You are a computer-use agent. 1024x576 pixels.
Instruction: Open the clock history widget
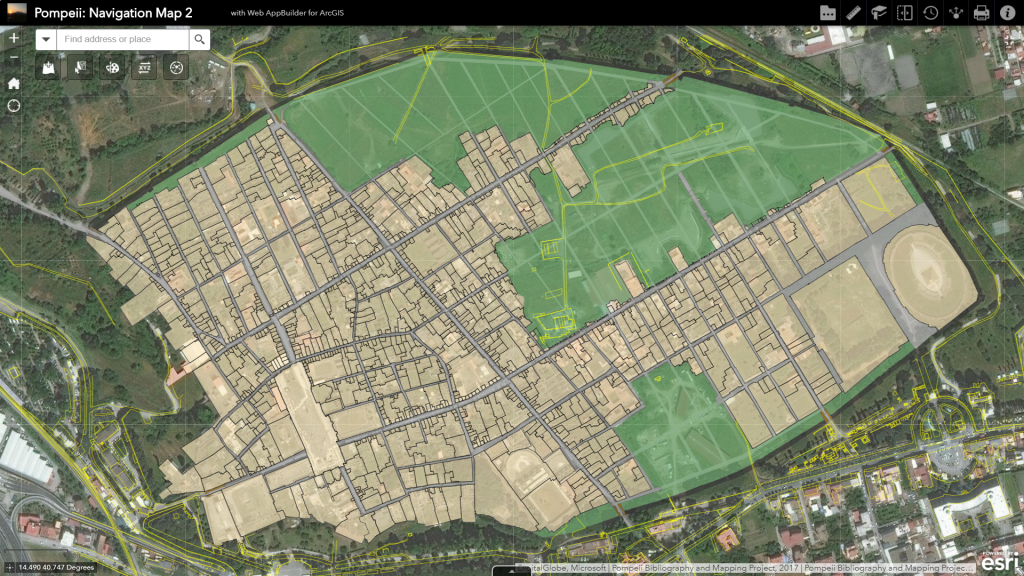point(930,13)
